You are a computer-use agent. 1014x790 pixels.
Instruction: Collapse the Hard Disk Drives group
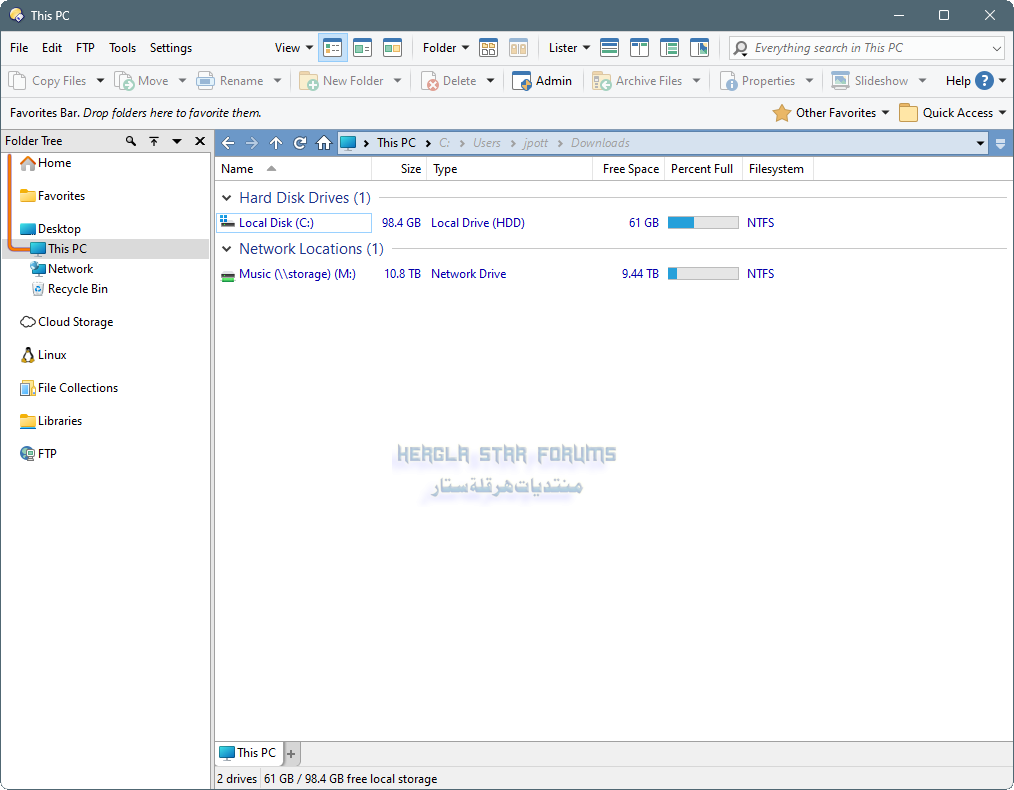tap(227, 198)
